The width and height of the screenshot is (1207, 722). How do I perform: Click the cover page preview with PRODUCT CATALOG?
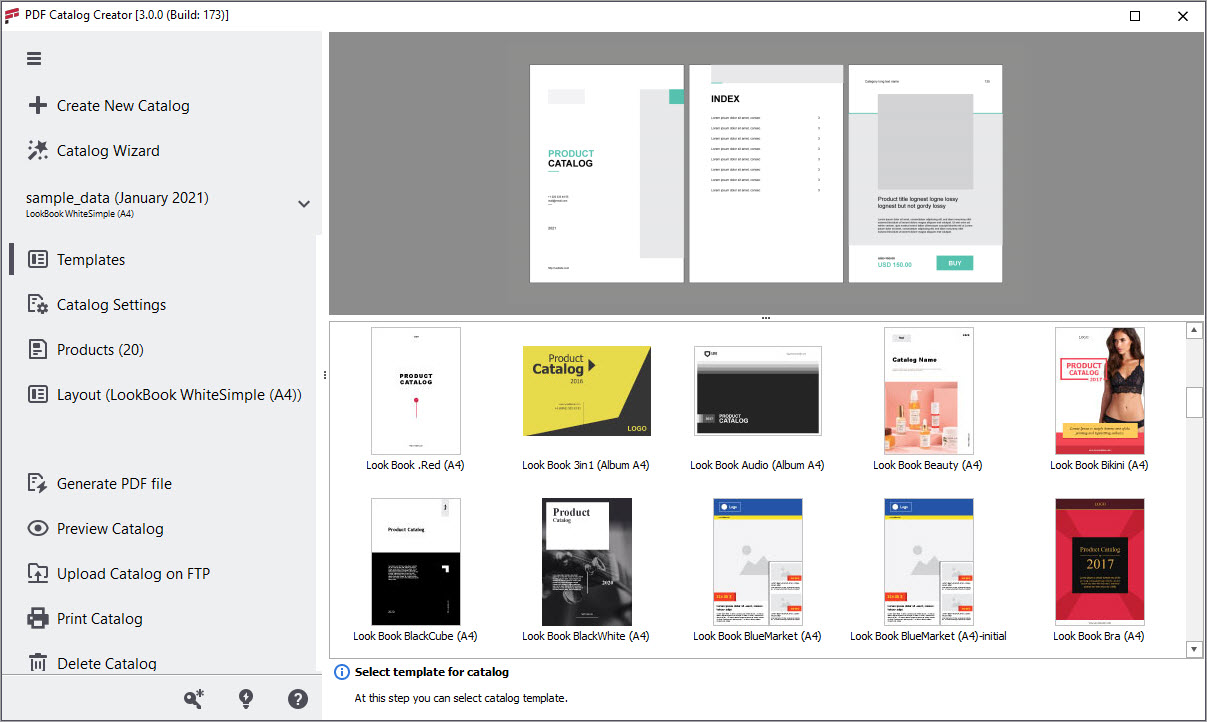[607, 173]
